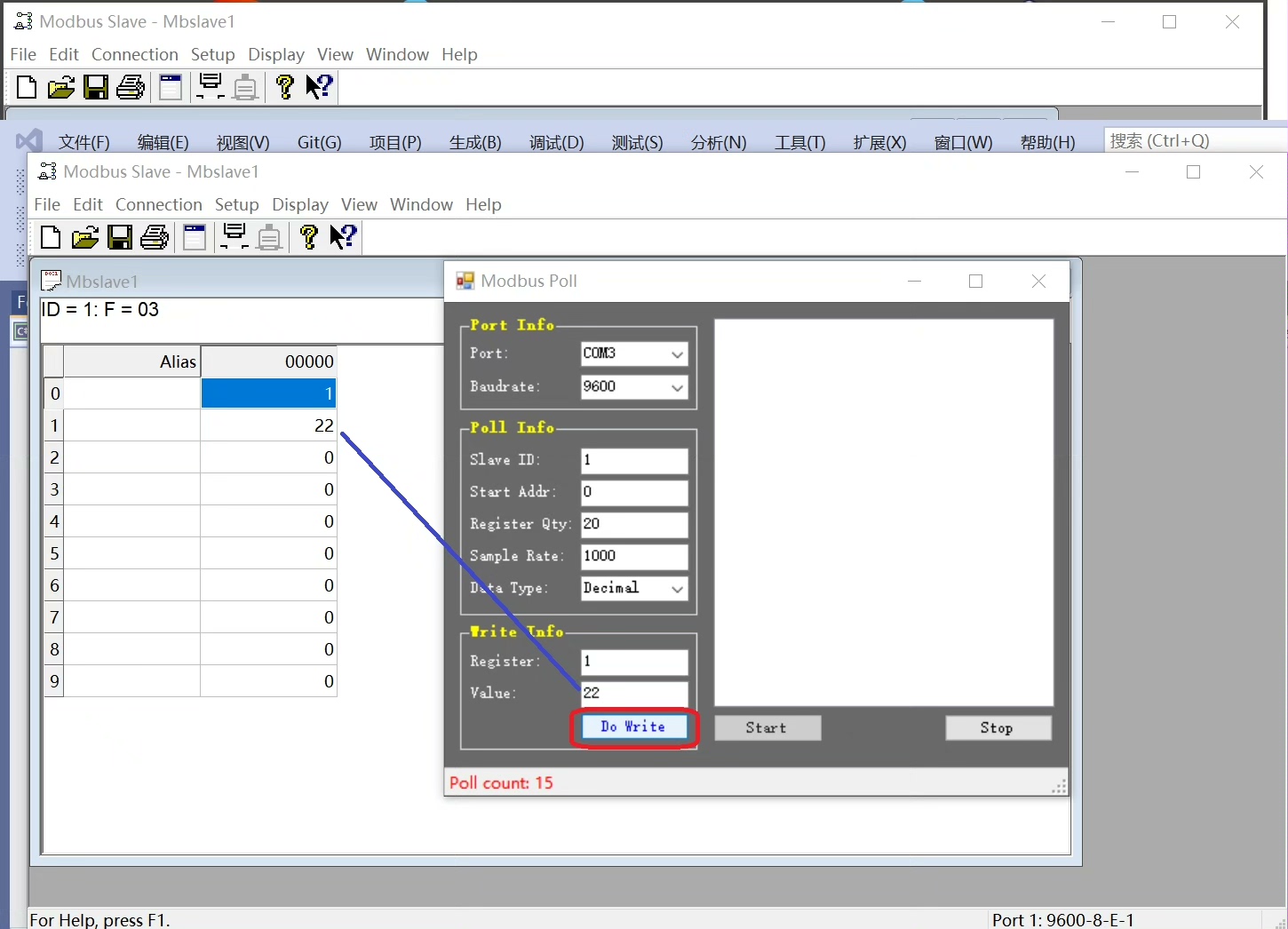Click Open file icon in front Modbus Slave toolbar
1288x929 pixels.
coord(84,237)
